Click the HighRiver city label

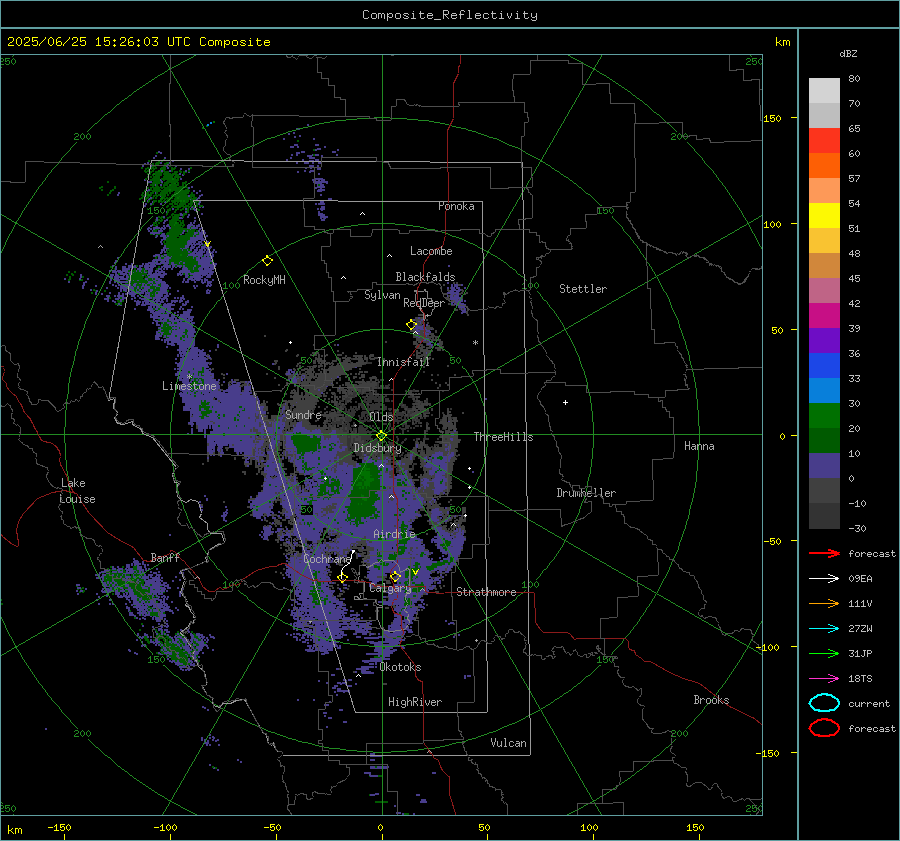coord(415,702)
